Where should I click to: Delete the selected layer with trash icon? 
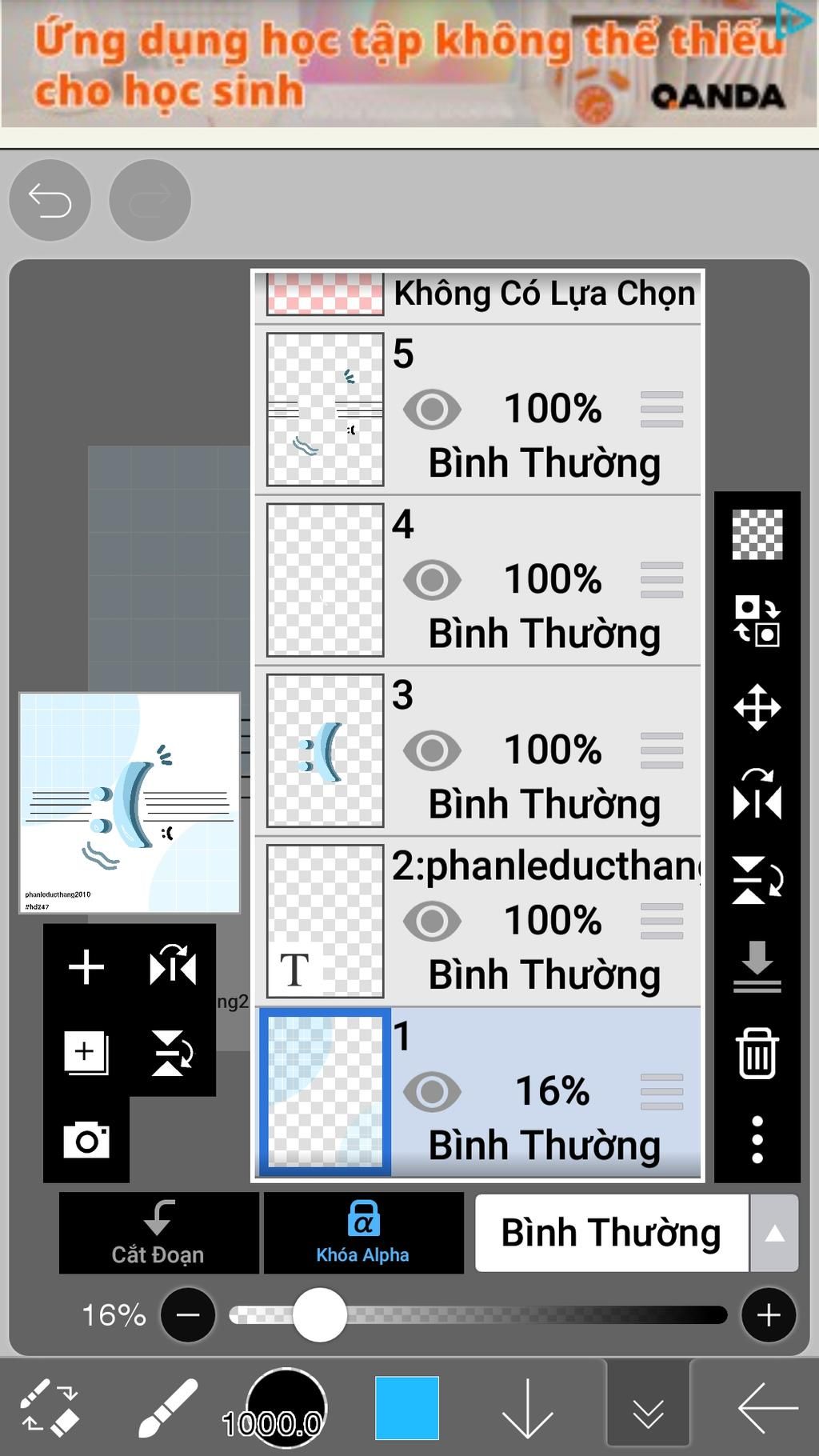757,1054
